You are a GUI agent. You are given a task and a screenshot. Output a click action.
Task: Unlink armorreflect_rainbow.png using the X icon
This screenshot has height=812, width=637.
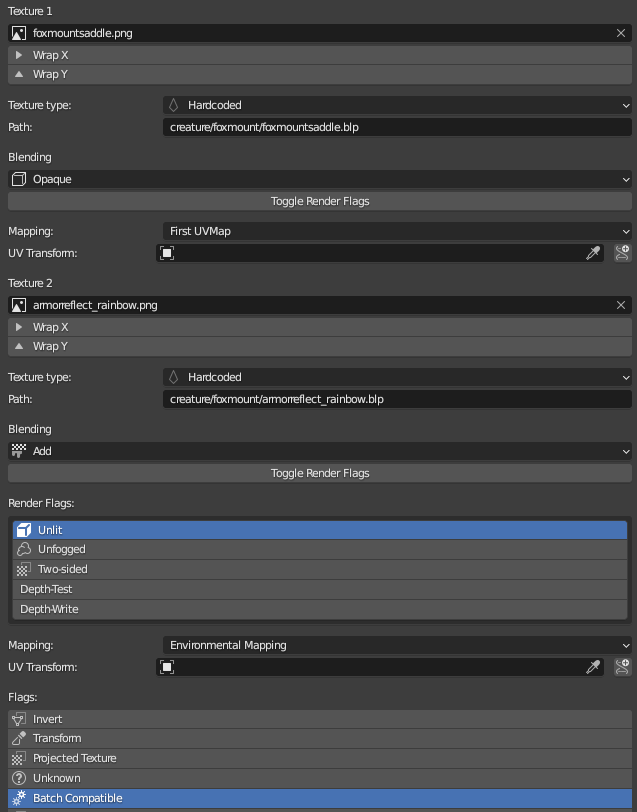(621, 305)
